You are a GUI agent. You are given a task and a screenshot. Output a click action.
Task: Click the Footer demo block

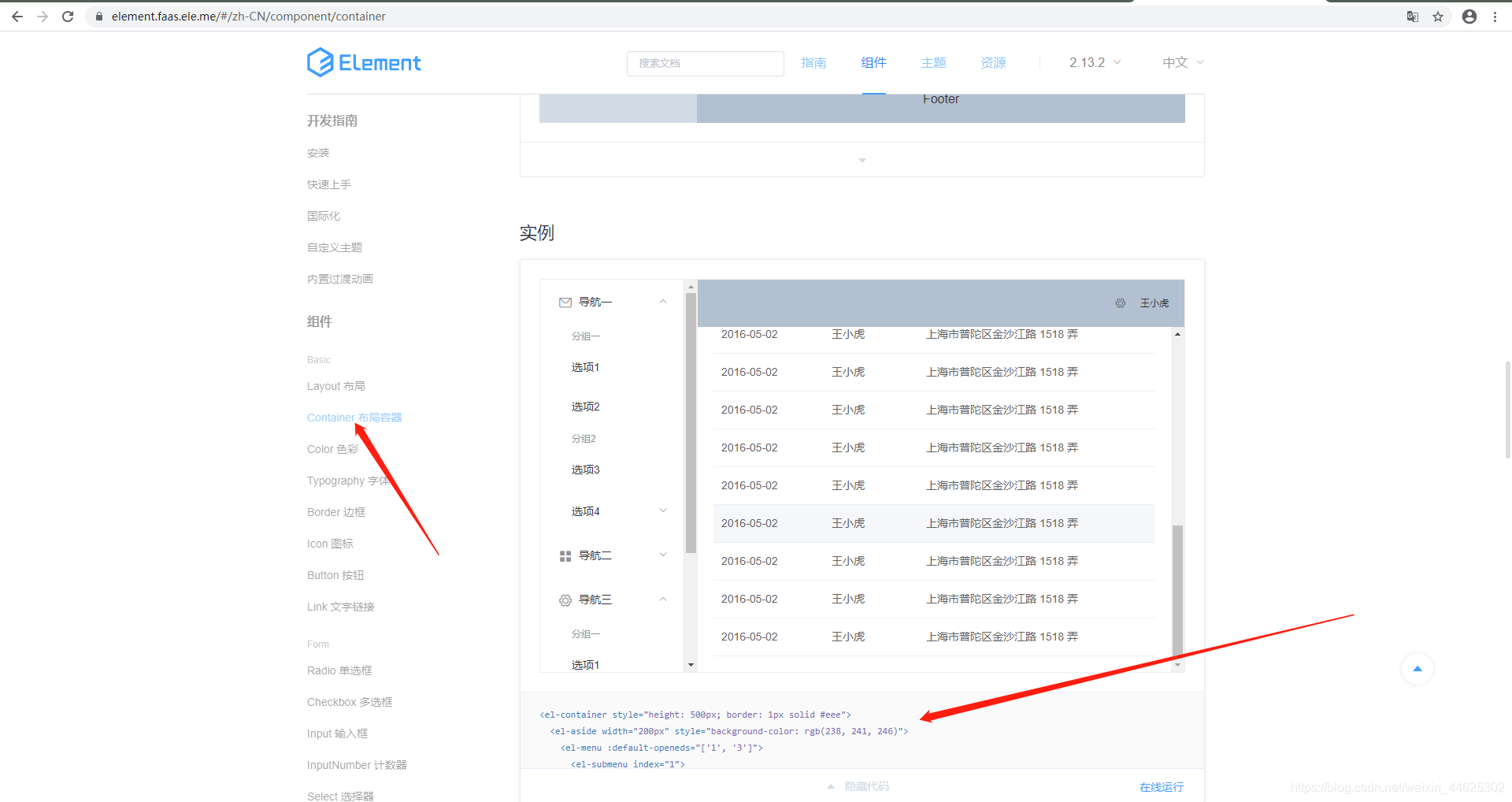click(941, 108)
